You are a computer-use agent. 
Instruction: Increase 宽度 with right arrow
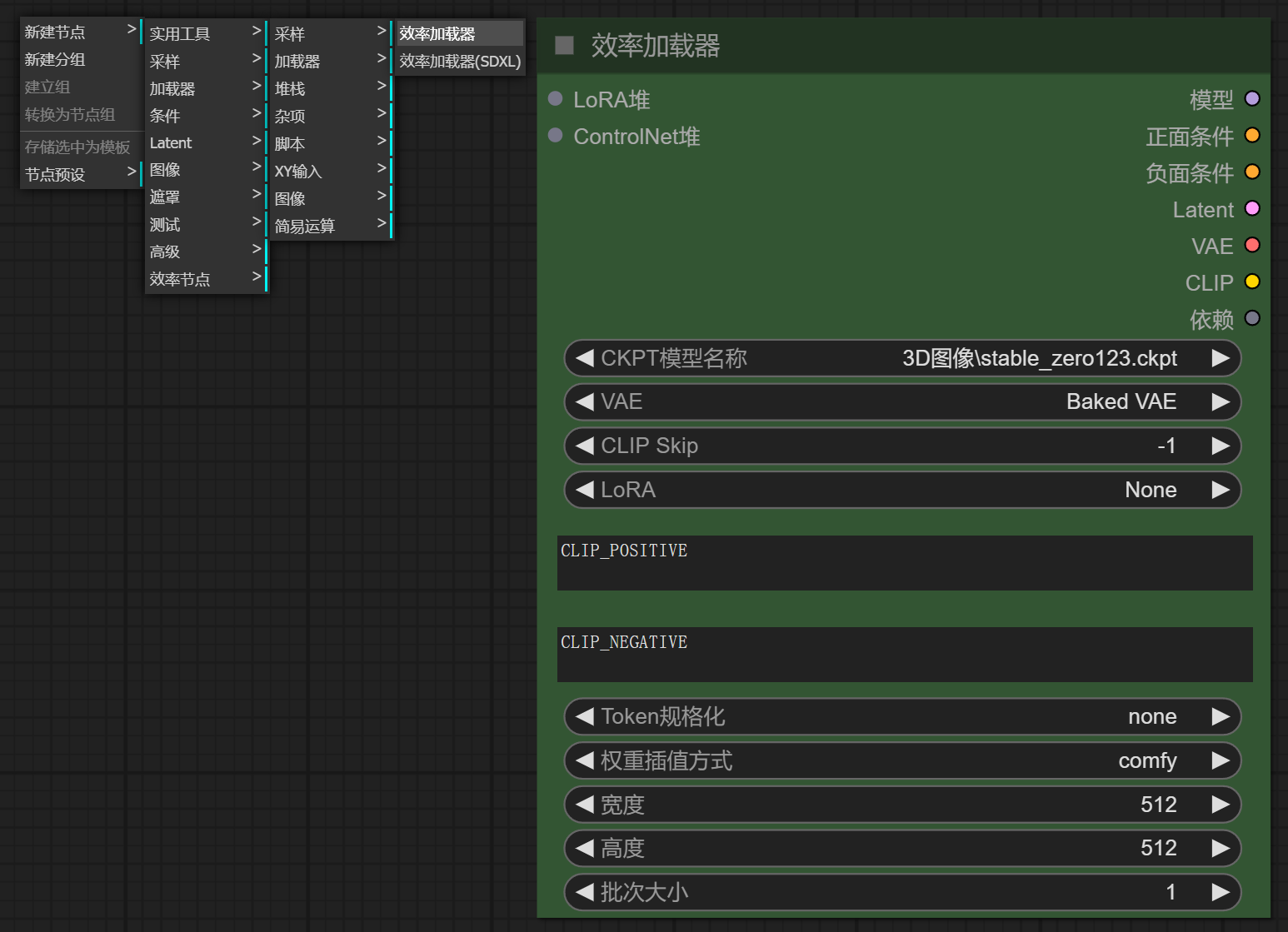(x=1221, y=805)
